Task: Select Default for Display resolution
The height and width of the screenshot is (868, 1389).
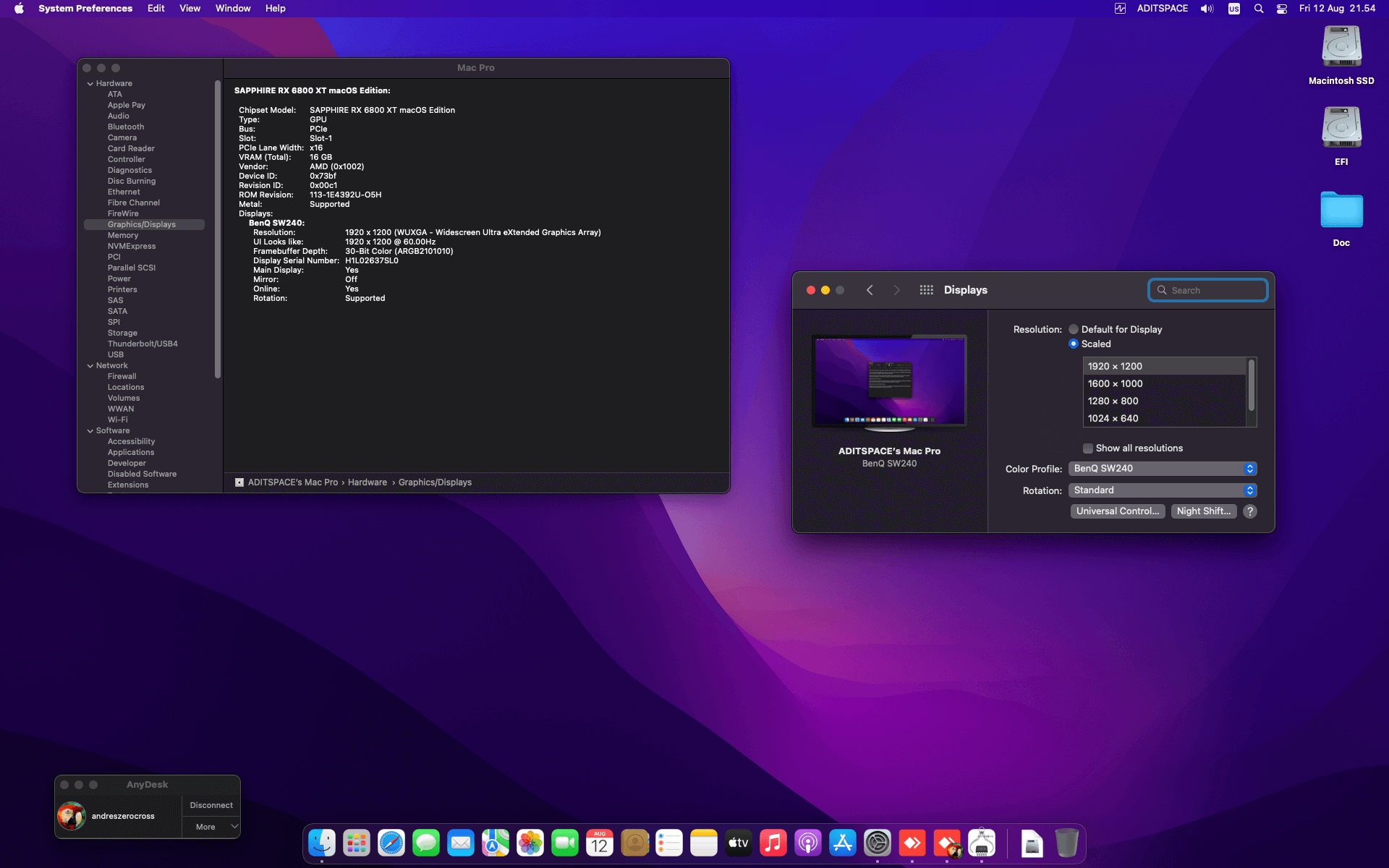Action: [1074, 329]
